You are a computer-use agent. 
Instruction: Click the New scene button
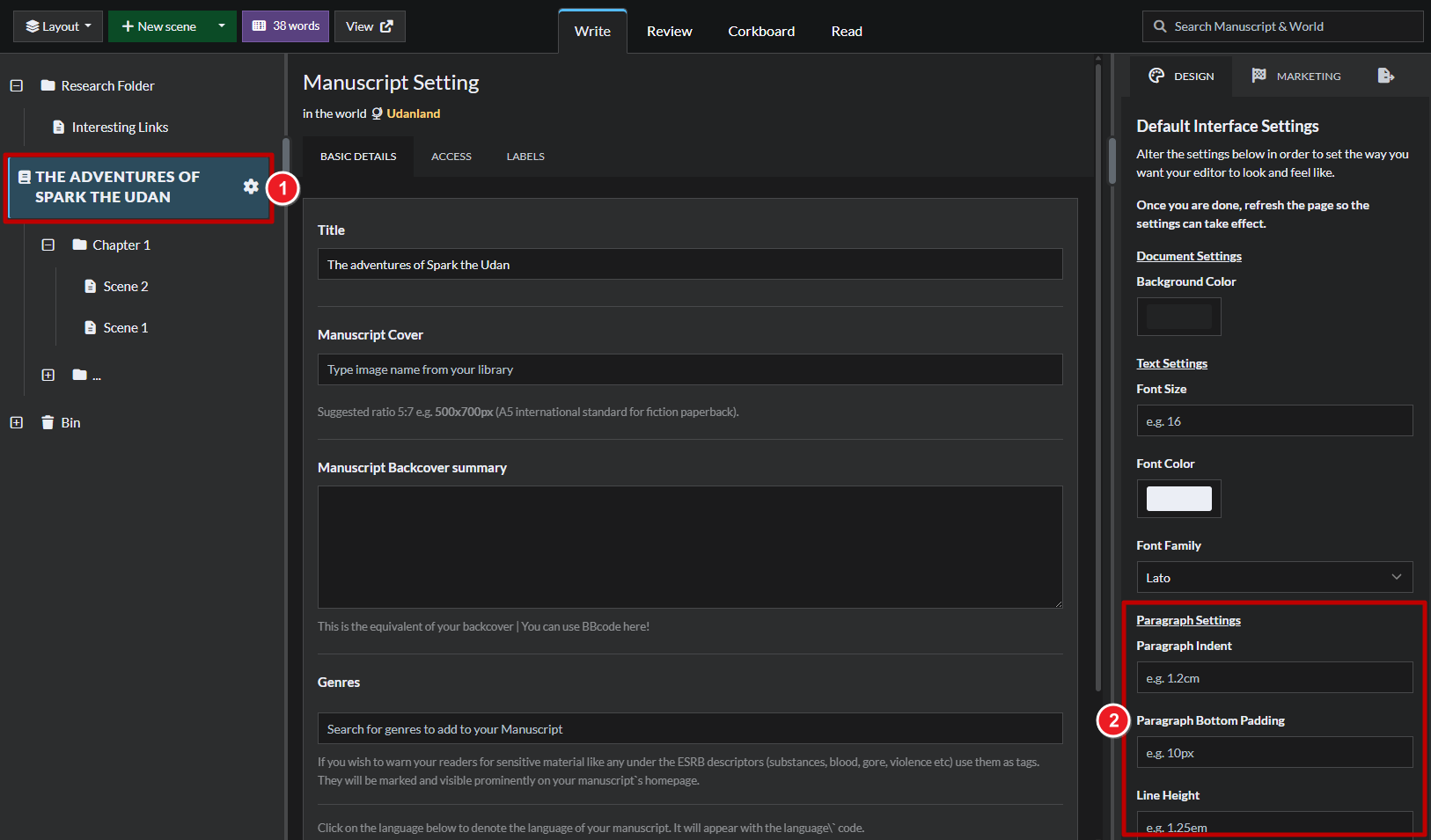(158, 26)
